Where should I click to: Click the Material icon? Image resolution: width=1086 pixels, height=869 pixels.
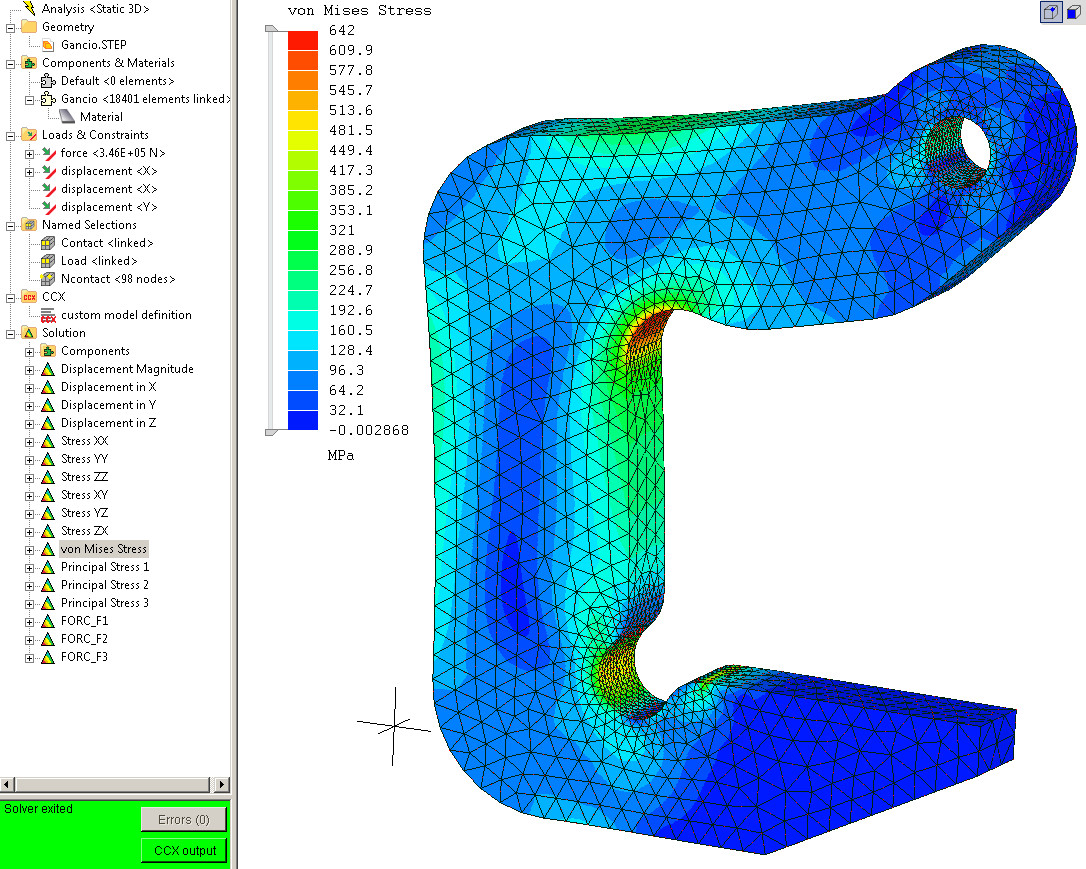pos(66,117)
